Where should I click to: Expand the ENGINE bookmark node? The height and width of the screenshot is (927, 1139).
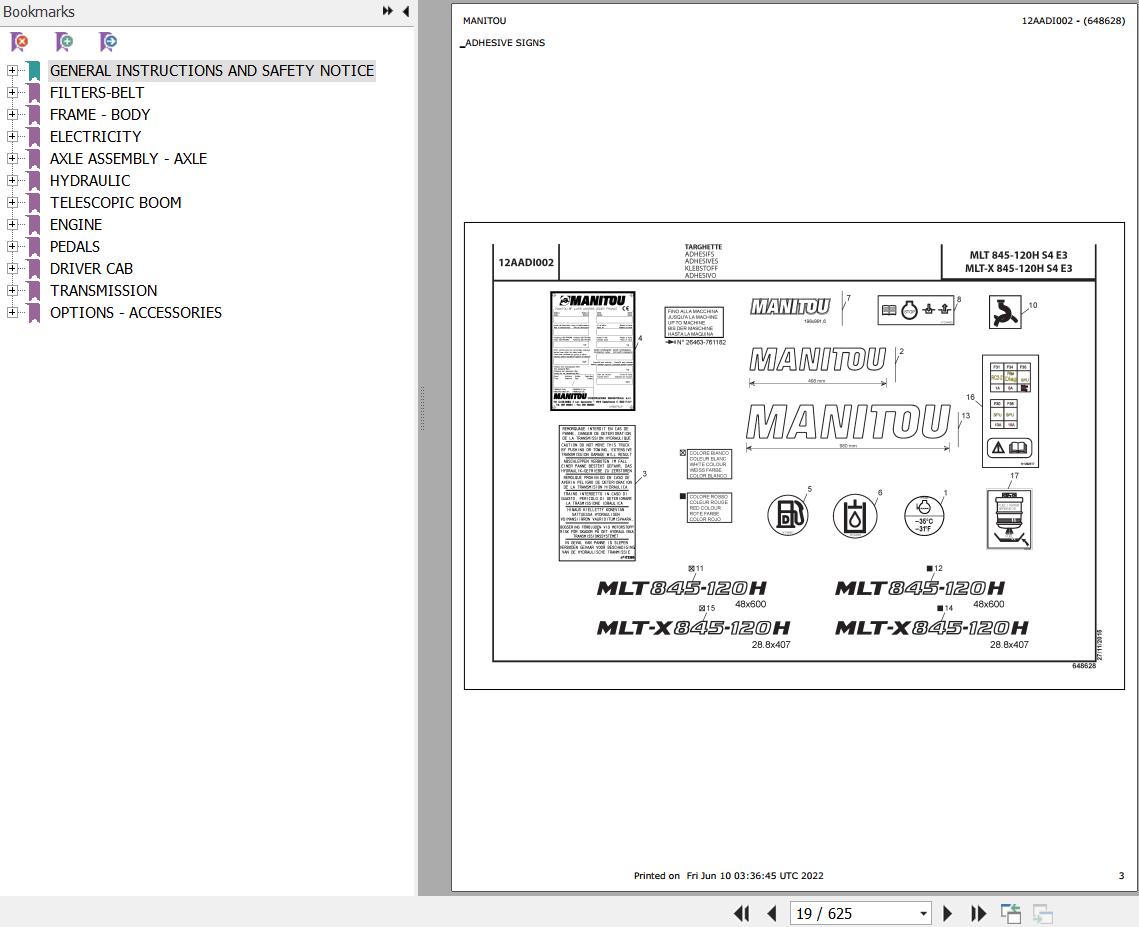12,224
